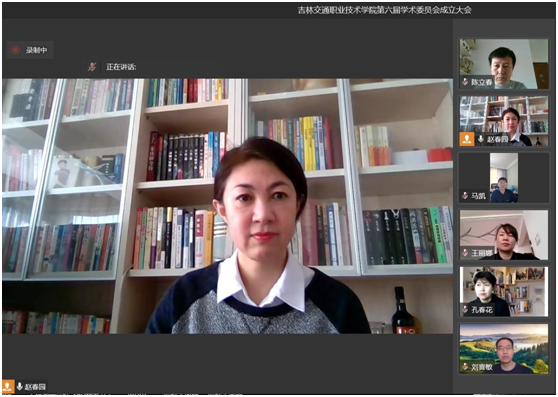Click the muted microphone icon beside 正在讲话
The width and height of the screenshot is (558, 397).
[x=92, y=67]
